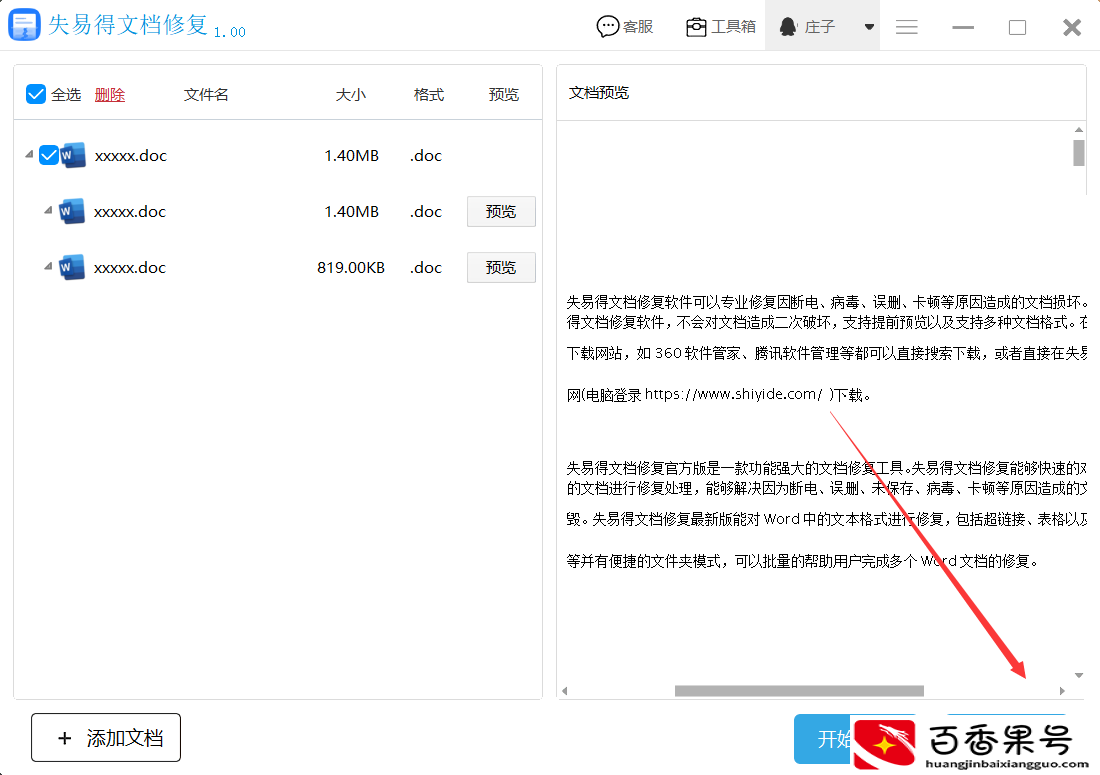Click the preview scroll-down arrow

pos(1078,675)
